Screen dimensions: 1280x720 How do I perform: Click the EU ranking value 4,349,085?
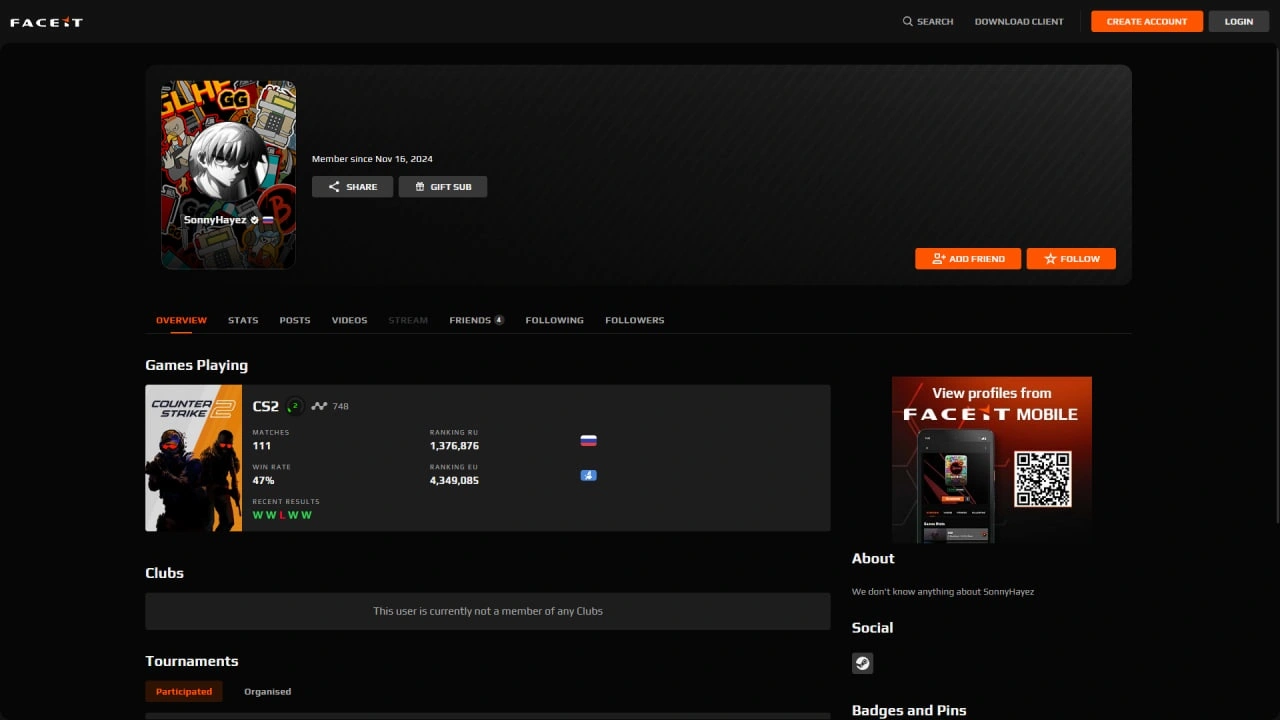pyautogui.click(x=454, y=481)
